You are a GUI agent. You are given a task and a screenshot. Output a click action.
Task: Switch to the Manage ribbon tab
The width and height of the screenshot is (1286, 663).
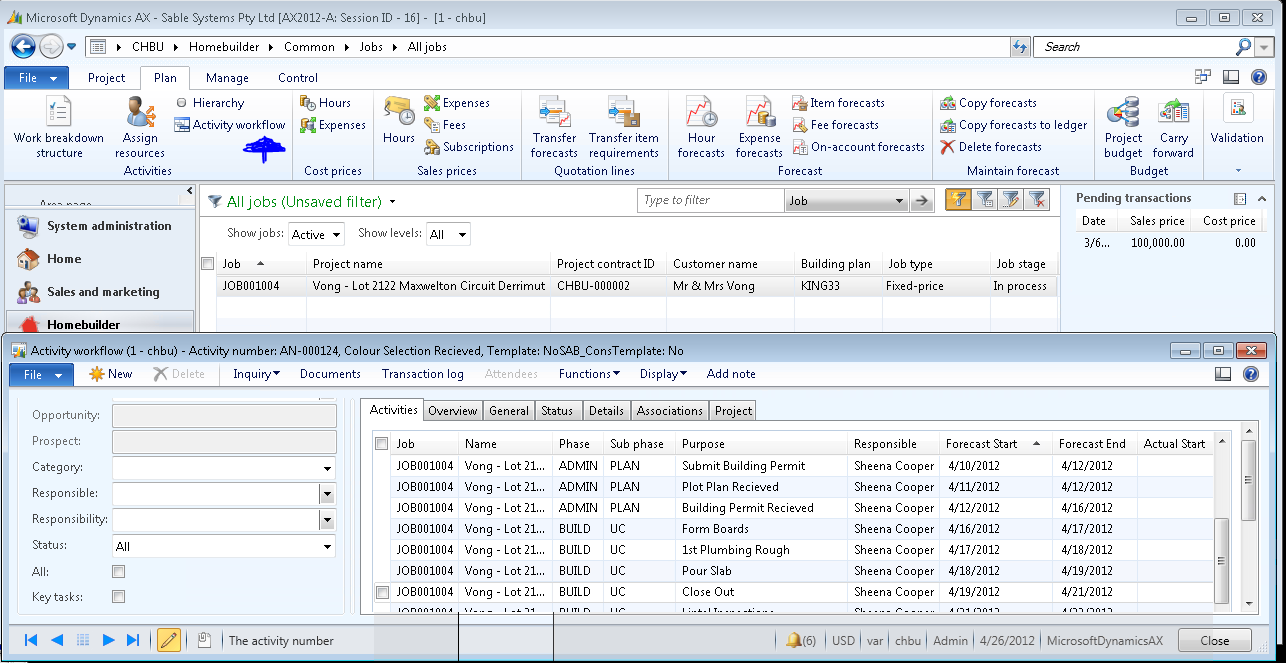click(x=227, y=78)
